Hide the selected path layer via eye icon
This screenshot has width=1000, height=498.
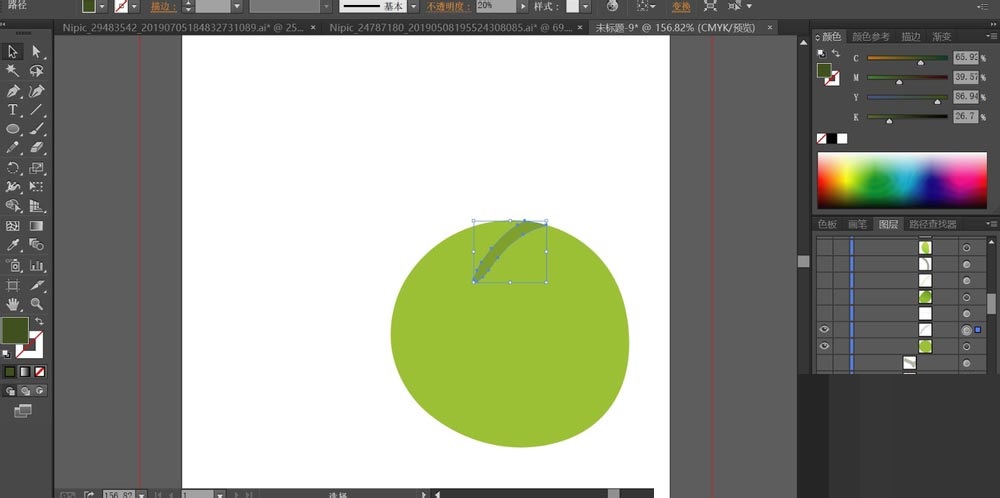(x=825, y=329)
